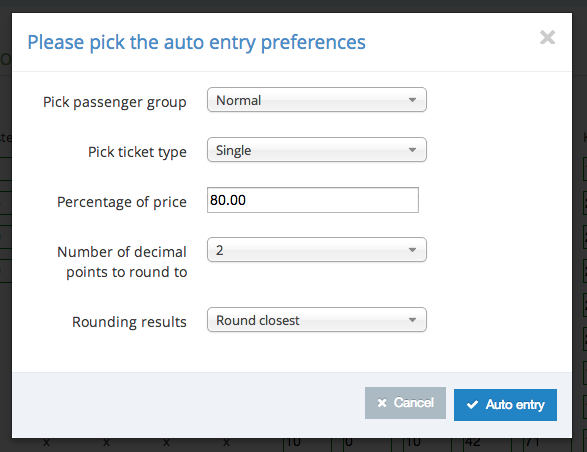This screenshot has width=587, height=452.
Task: Open the passenger group dropdown showing Normal
Action: [x=317, y=100]
